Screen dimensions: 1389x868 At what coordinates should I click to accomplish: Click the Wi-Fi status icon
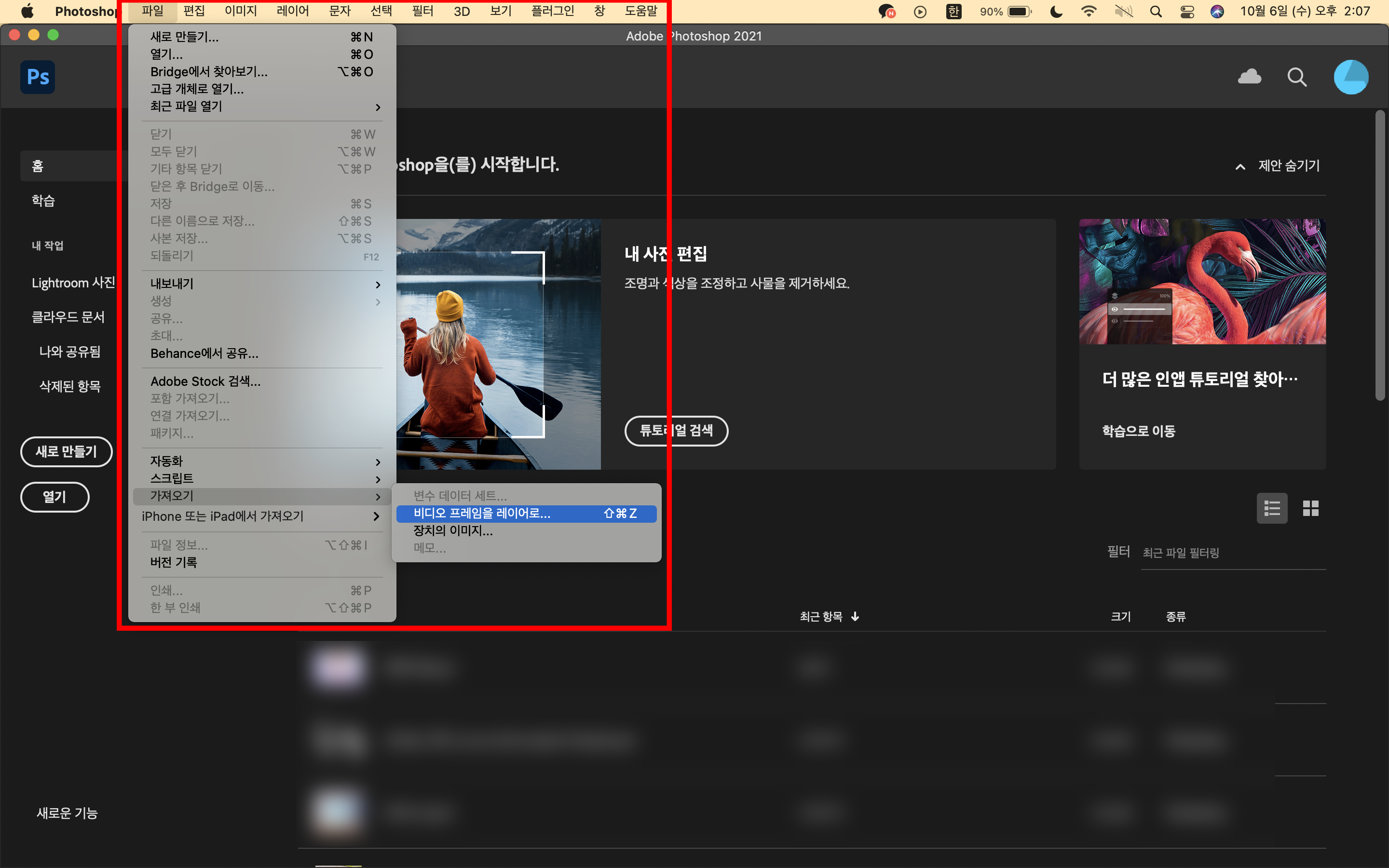(x=1088, y=12)
